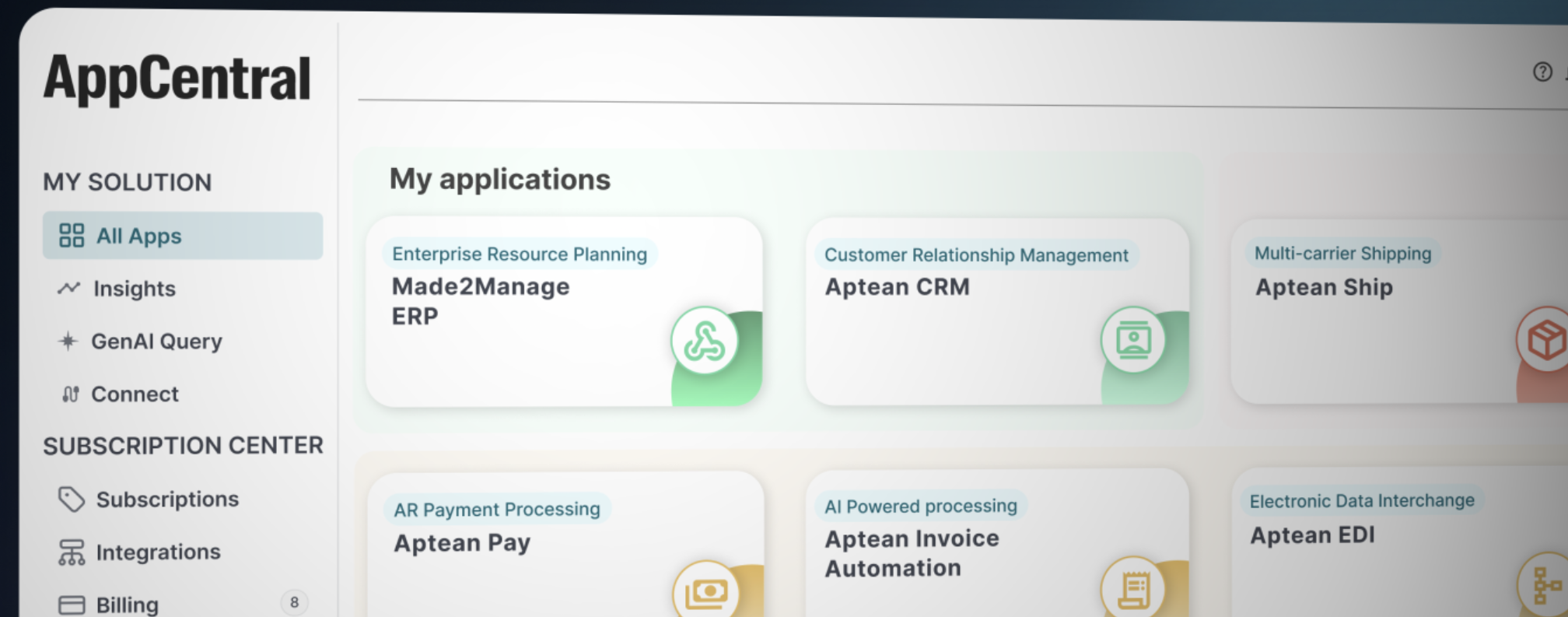1568x617 pixels.
Task: Open the Aptean EDI card
Action: [1399, 542]
